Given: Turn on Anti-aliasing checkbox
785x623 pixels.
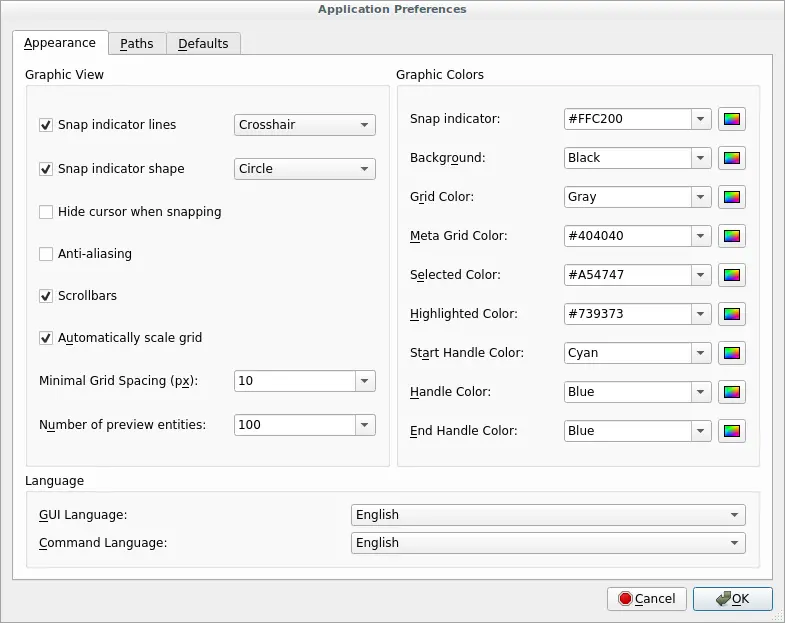Looking at the screenshot, I should (x=46, y=254).
